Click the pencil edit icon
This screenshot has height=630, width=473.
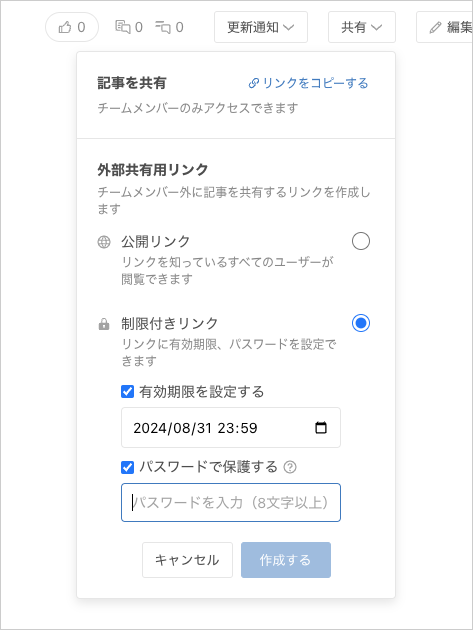pos(435,27)
